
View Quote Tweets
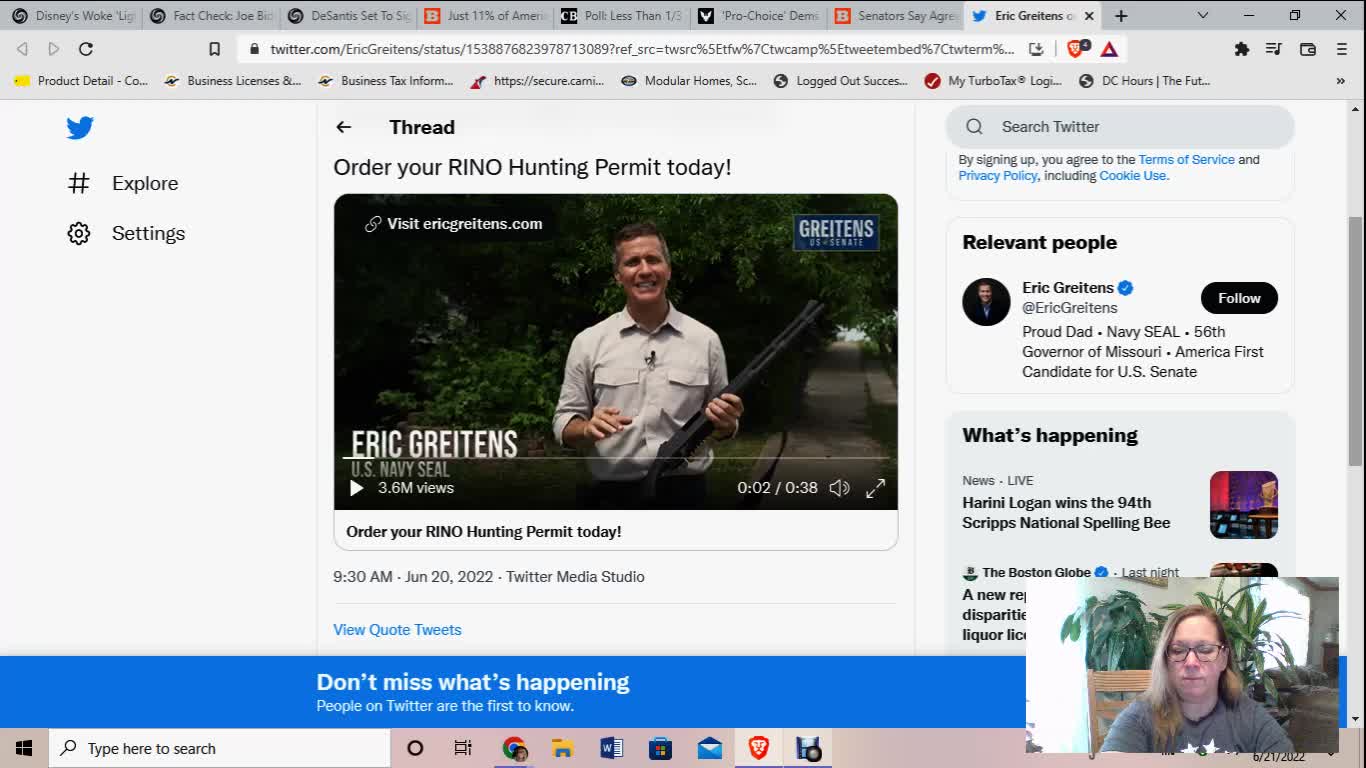pos(397,630)
